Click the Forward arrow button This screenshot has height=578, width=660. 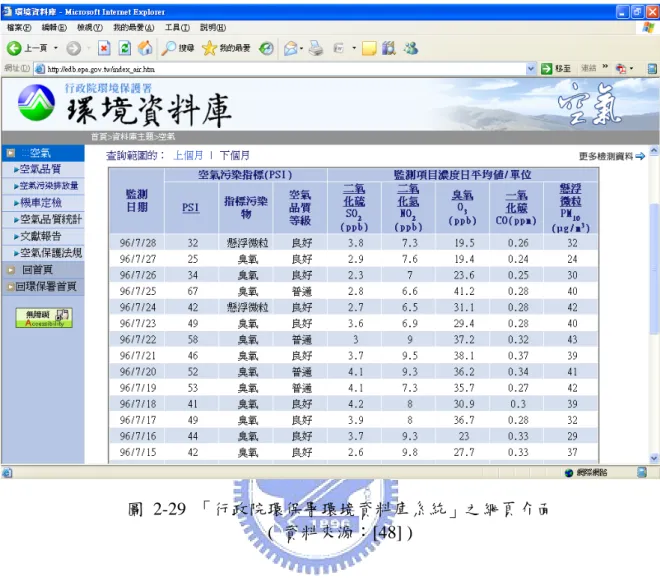pyautogui.click(x=74, y=48)
